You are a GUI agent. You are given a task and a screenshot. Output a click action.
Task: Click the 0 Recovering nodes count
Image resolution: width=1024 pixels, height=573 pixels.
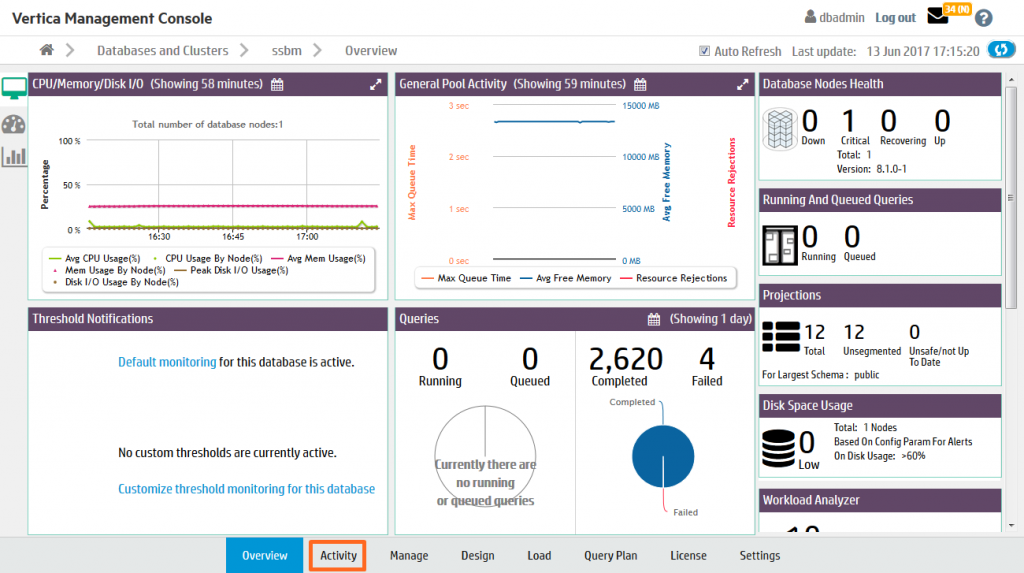[888, 121]
